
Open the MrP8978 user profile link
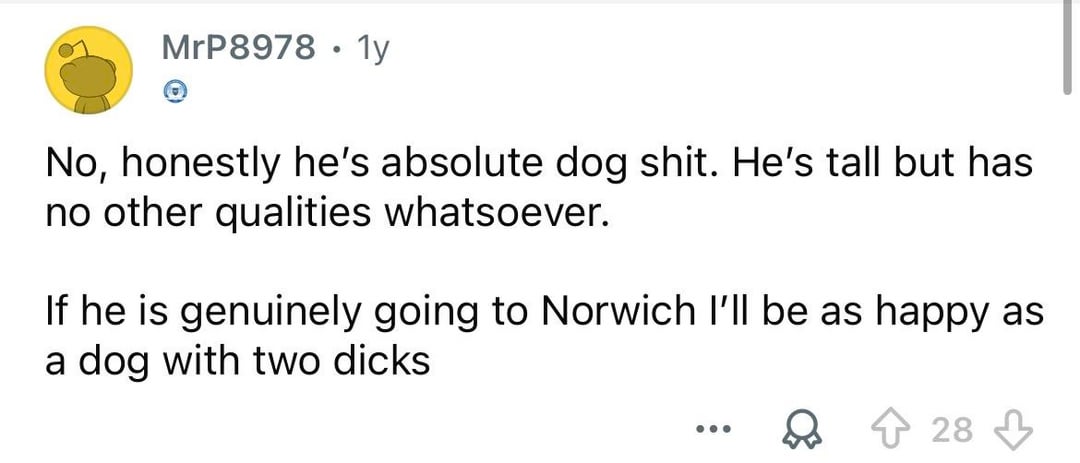click(x=238, y=47)
